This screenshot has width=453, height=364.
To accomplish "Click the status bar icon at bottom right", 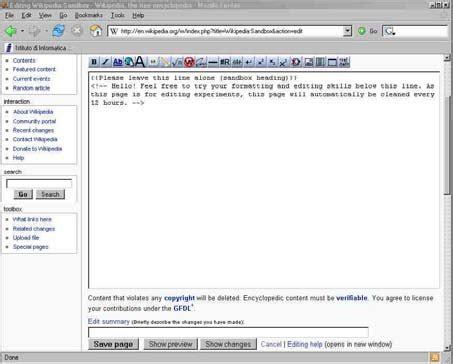I will tap(434, 357).
